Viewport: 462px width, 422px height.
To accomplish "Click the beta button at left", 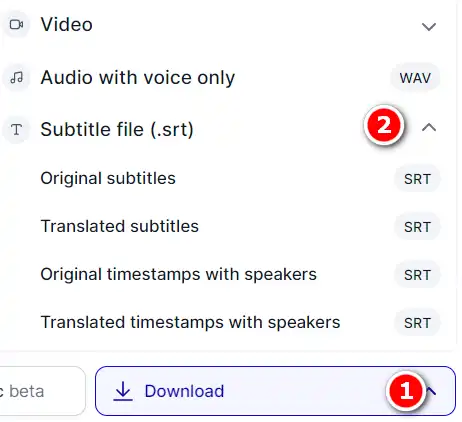I will click(42, 391).
